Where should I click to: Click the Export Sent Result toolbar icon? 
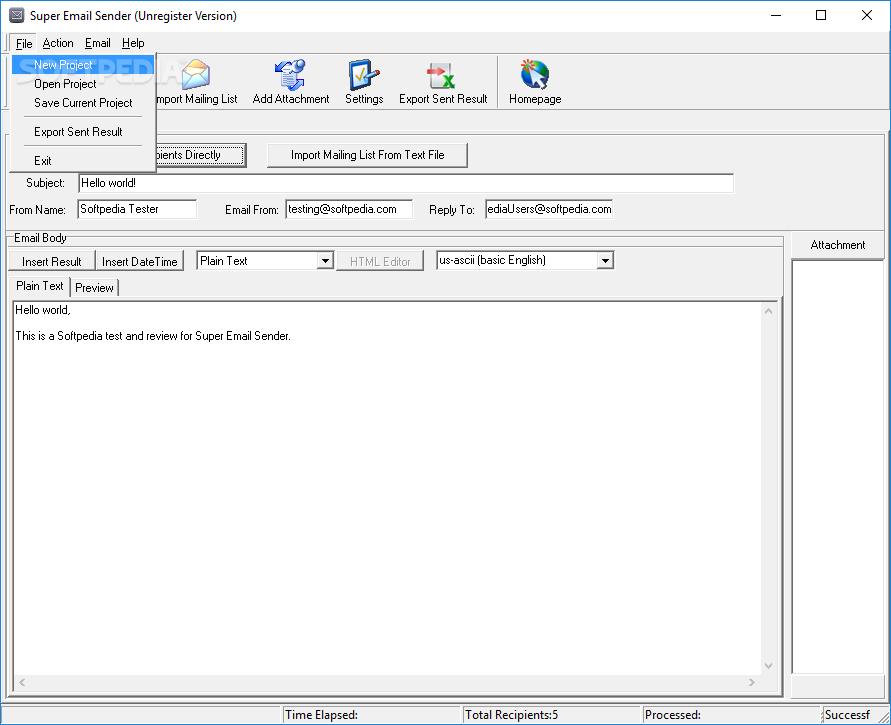pyautogui.click(x=441, y=76)
